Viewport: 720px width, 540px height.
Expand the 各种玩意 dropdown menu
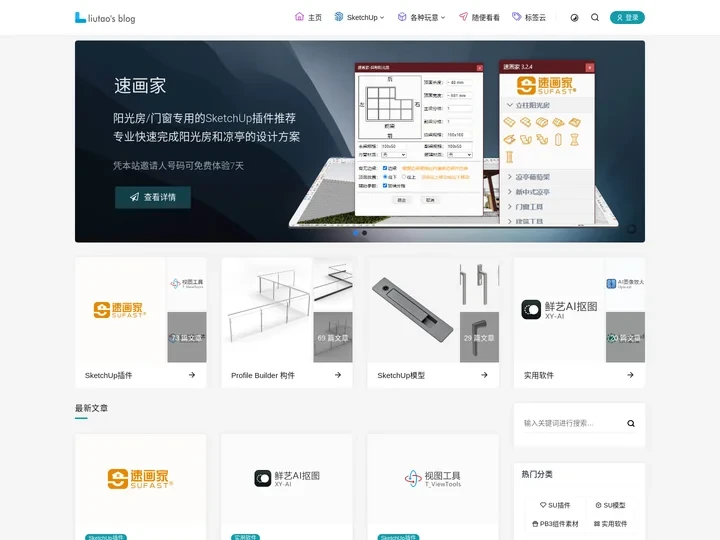[x=422, y=17]
